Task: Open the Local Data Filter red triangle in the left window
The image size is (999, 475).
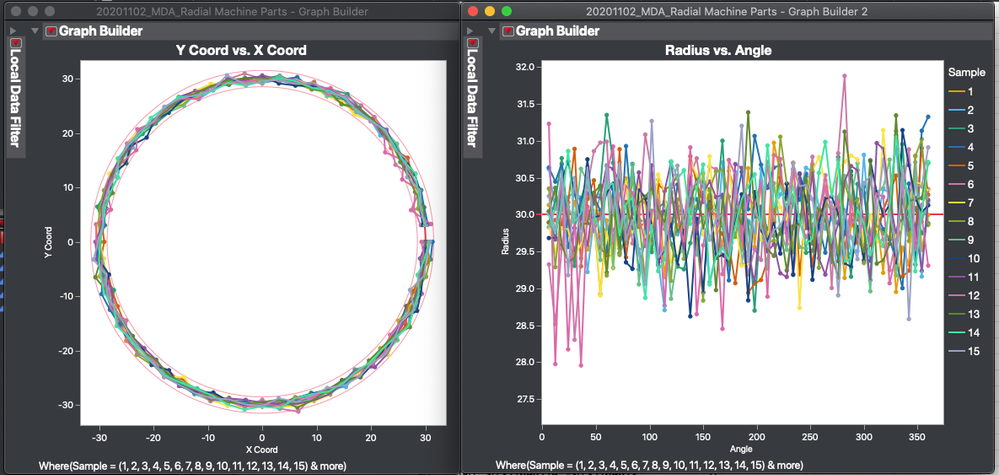Action: point(17,43)
